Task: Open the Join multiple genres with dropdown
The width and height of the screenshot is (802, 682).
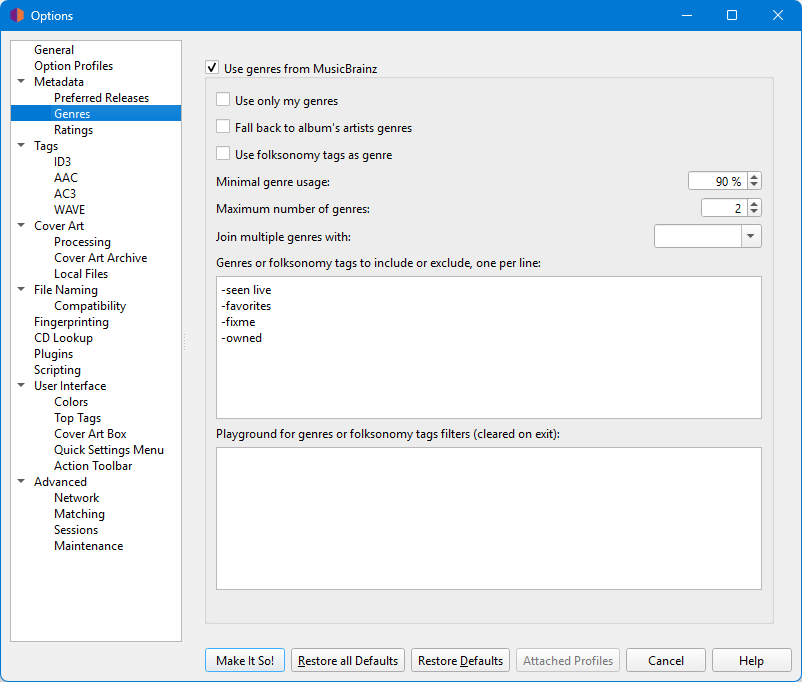Action: (x=751, y=236)
